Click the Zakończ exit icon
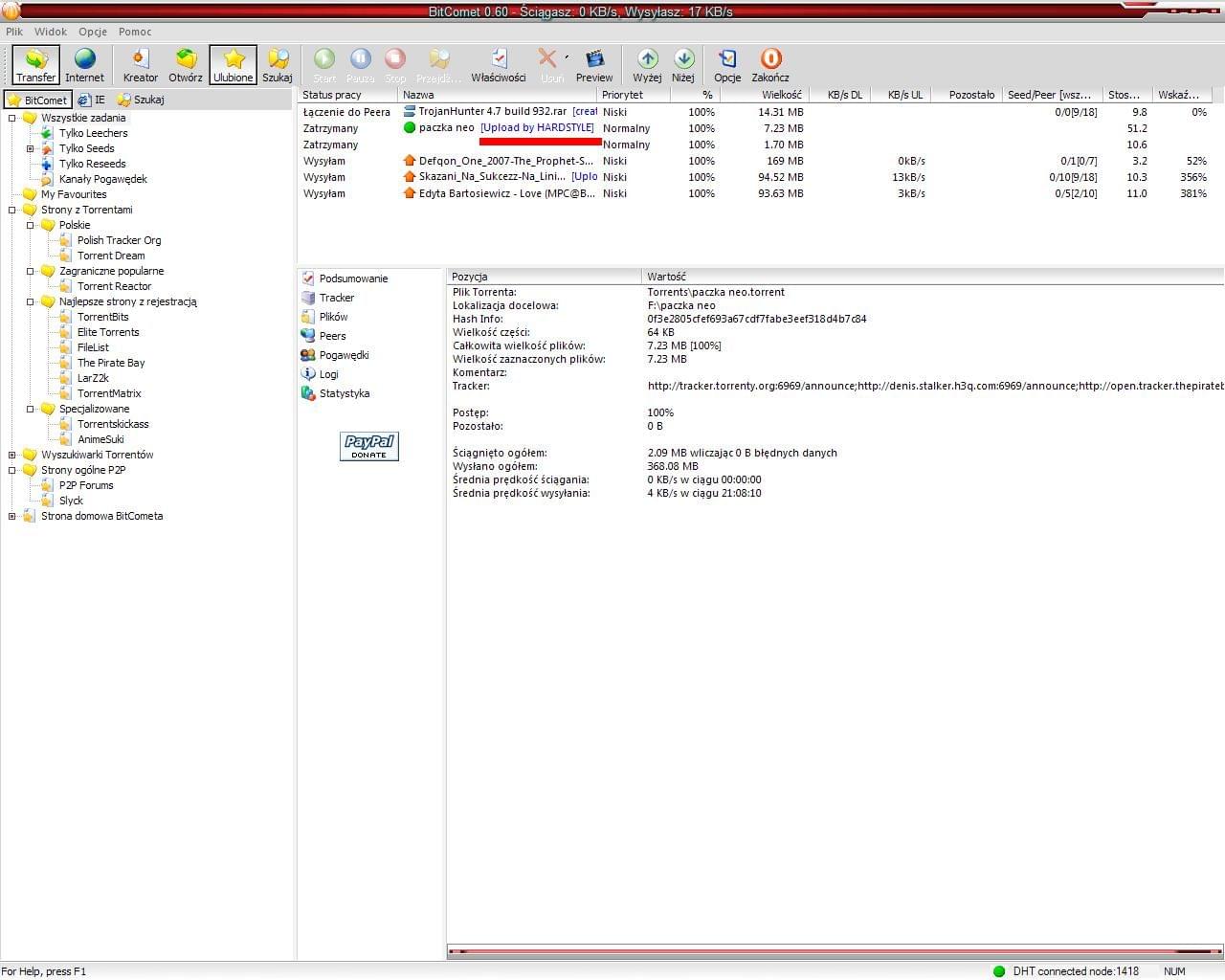 tap(770, 65)
